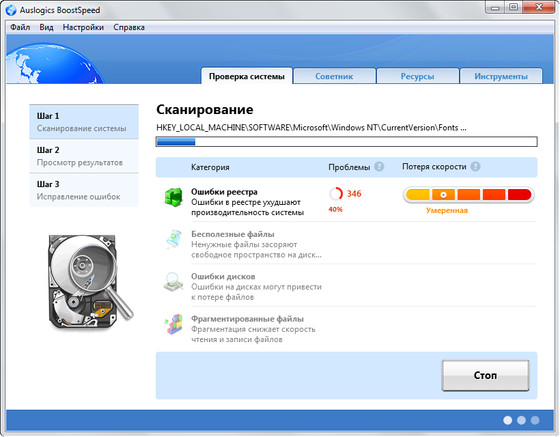Click the Стоп button

pos(485,375)
